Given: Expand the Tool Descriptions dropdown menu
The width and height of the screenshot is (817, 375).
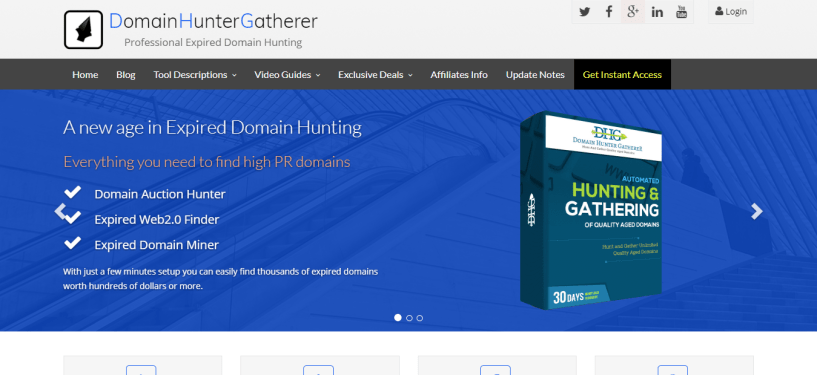Looking at the screenshot, I should (195, 74).
